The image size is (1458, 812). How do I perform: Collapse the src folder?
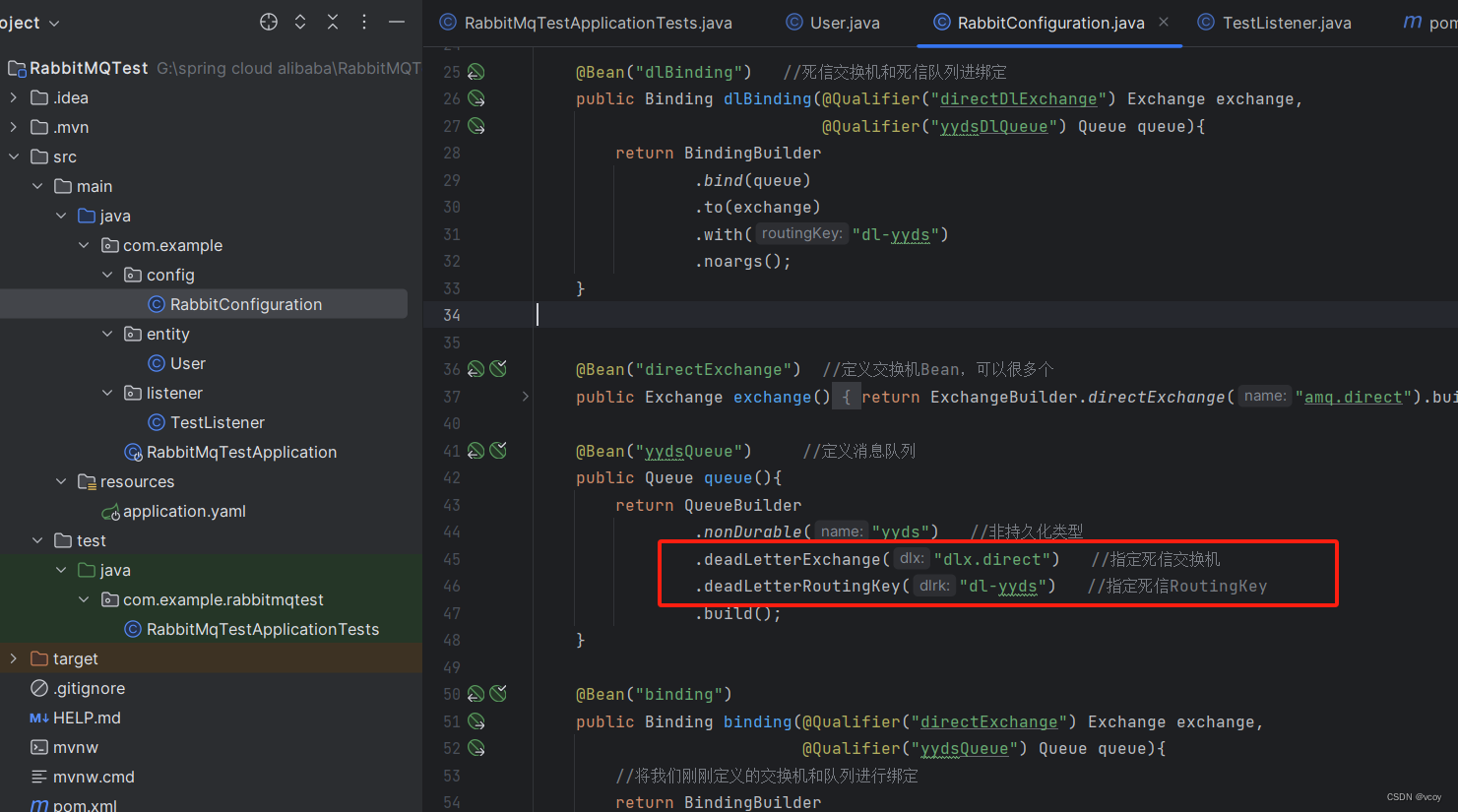13,156
